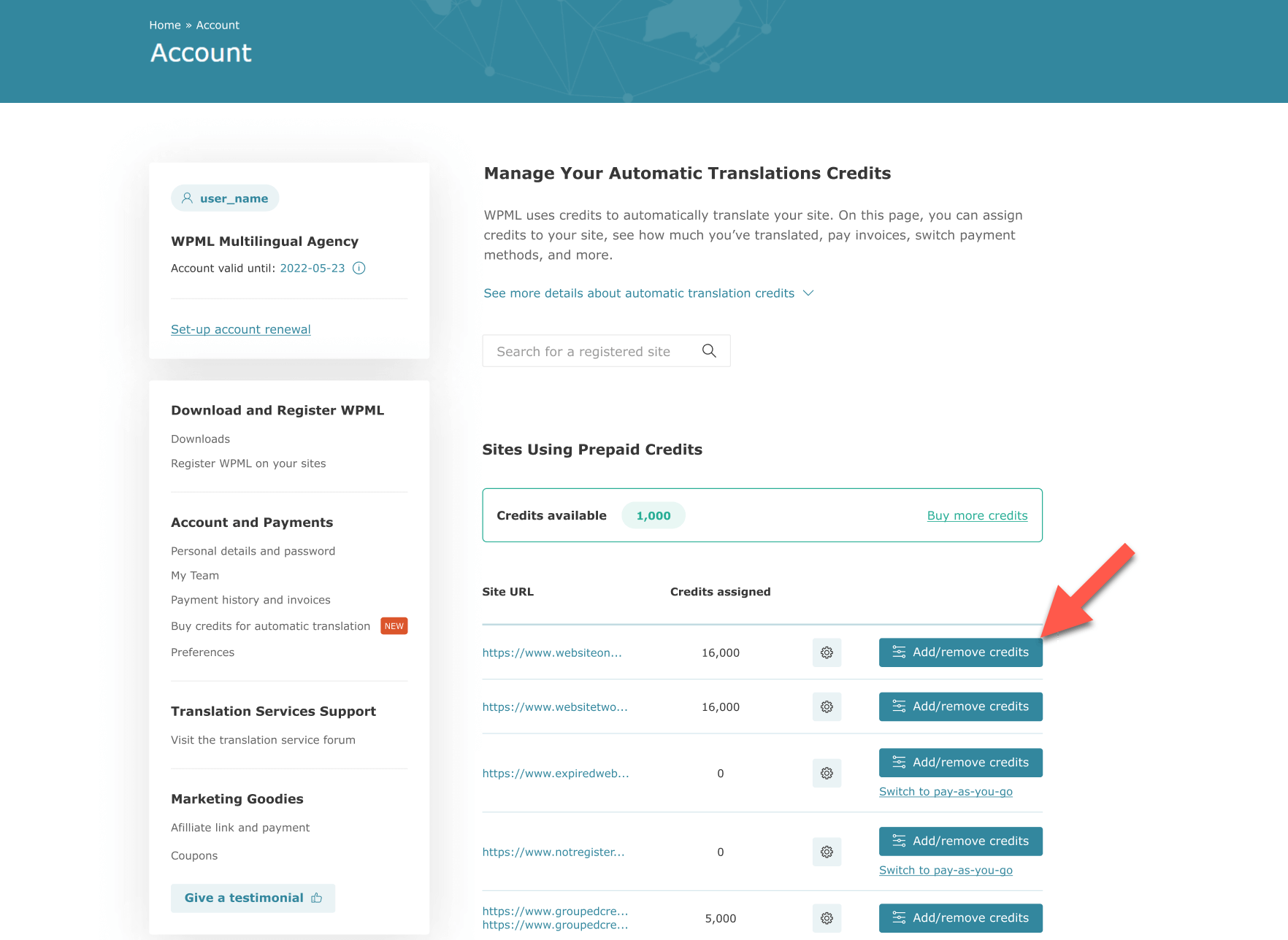Open settings gear for groupedcre site

(x=827, y=918)
